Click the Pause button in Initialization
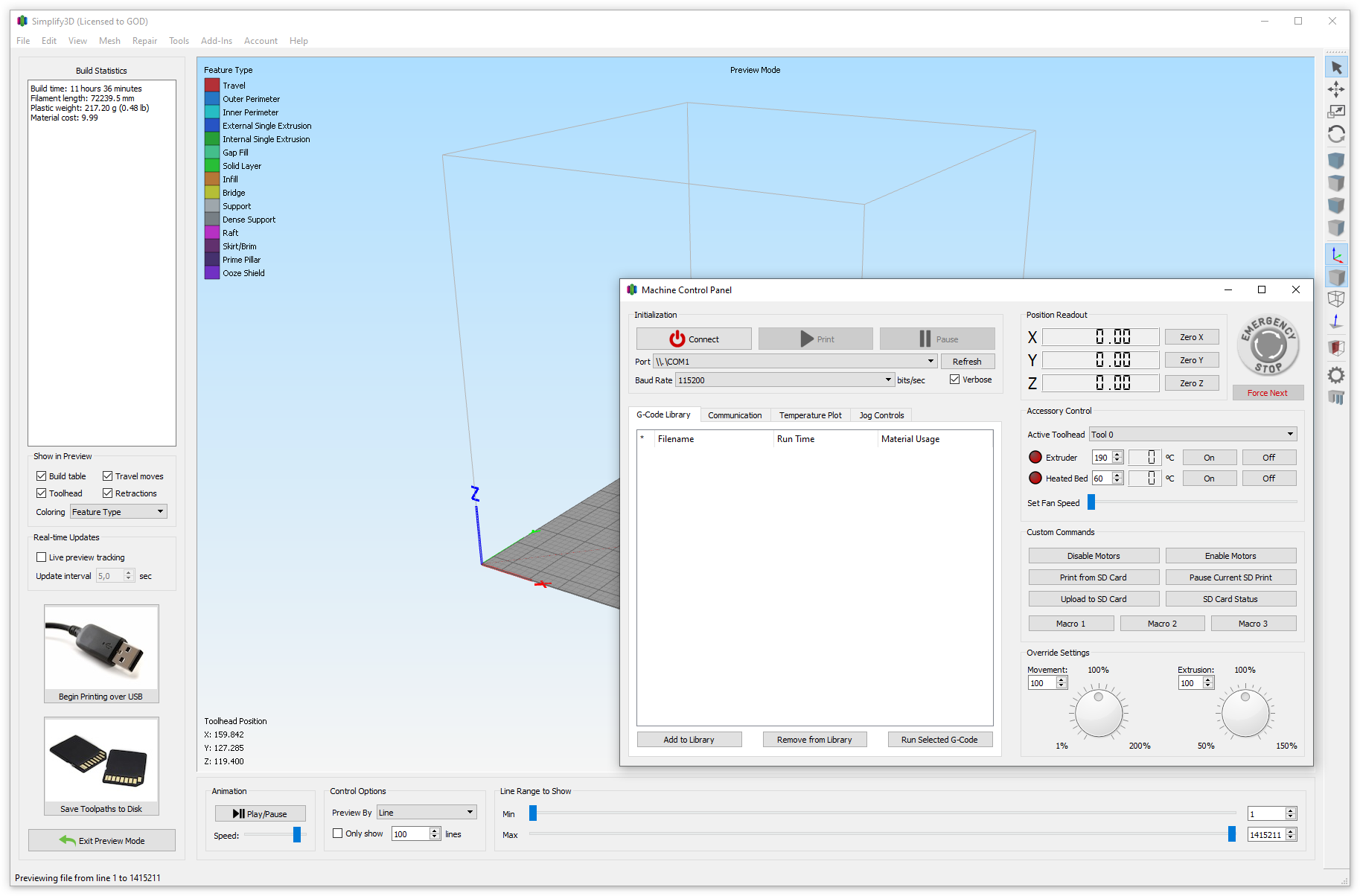This screenshot has width=1360, height=896. (937, 339)
